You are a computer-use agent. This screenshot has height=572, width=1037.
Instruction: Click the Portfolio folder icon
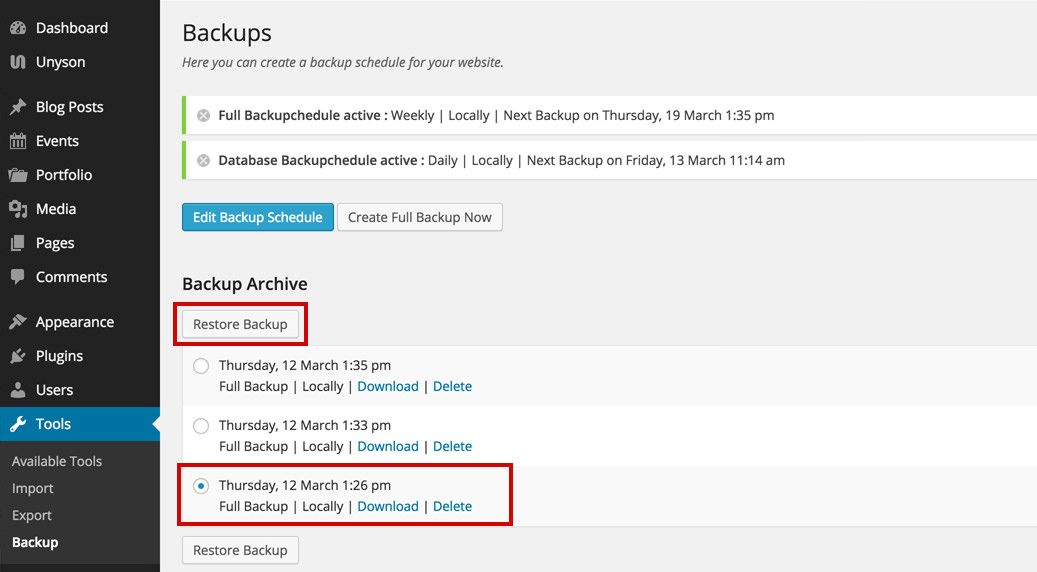point(18,175)
